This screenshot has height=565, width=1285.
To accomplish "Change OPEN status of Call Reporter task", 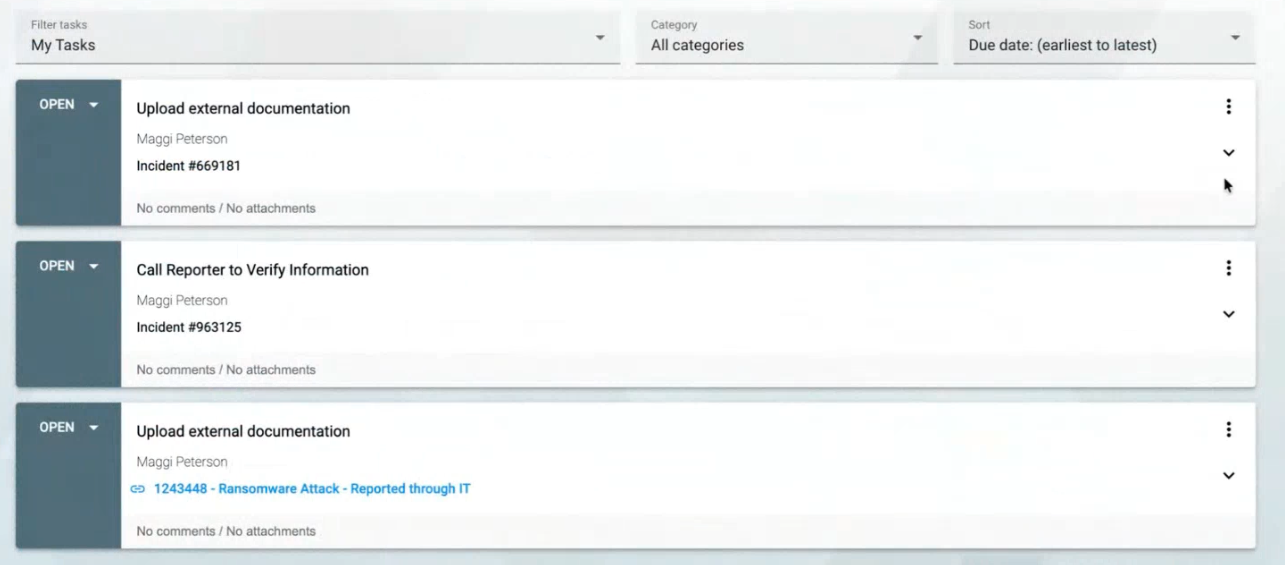I will click(x=68, y=266).
